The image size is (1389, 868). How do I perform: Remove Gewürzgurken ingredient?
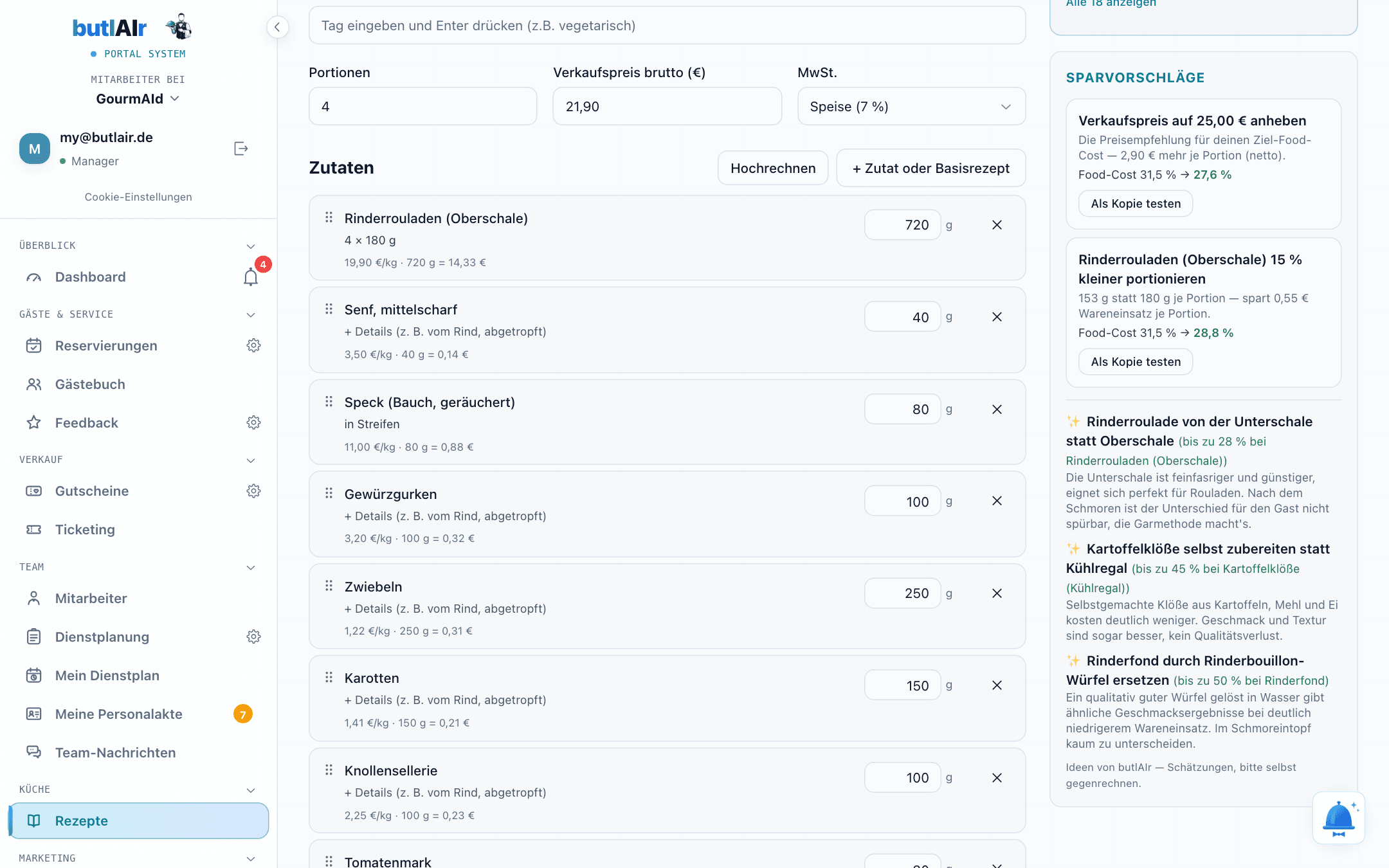(x=997, y=501)
